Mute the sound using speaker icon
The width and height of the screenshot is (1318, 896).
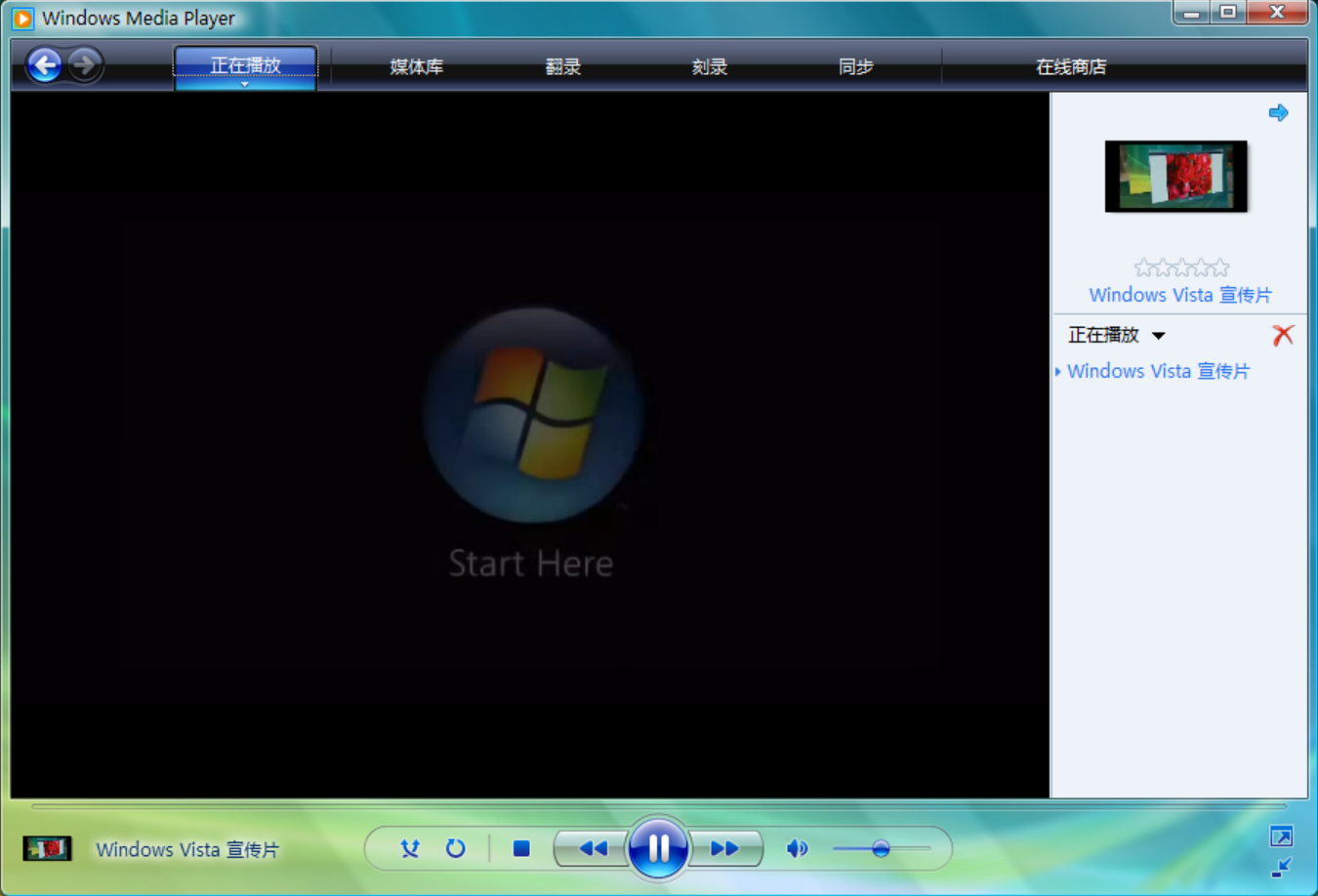point(797,849)
